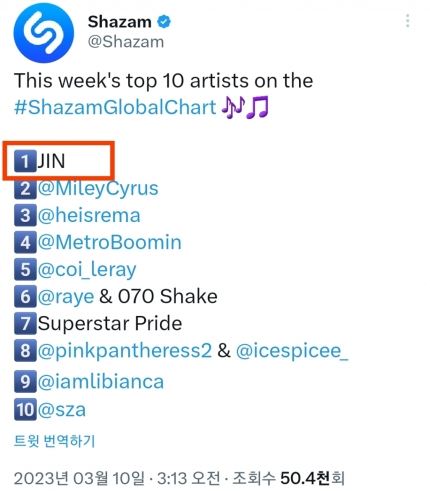Click the number 5 keycap emoji
Viewport: 430px width, 491px height.
coord(25,269)
